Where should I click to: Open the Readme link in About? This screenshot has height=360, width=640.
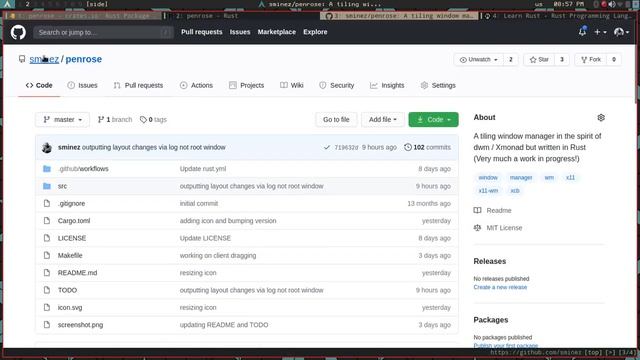point(493,211)
